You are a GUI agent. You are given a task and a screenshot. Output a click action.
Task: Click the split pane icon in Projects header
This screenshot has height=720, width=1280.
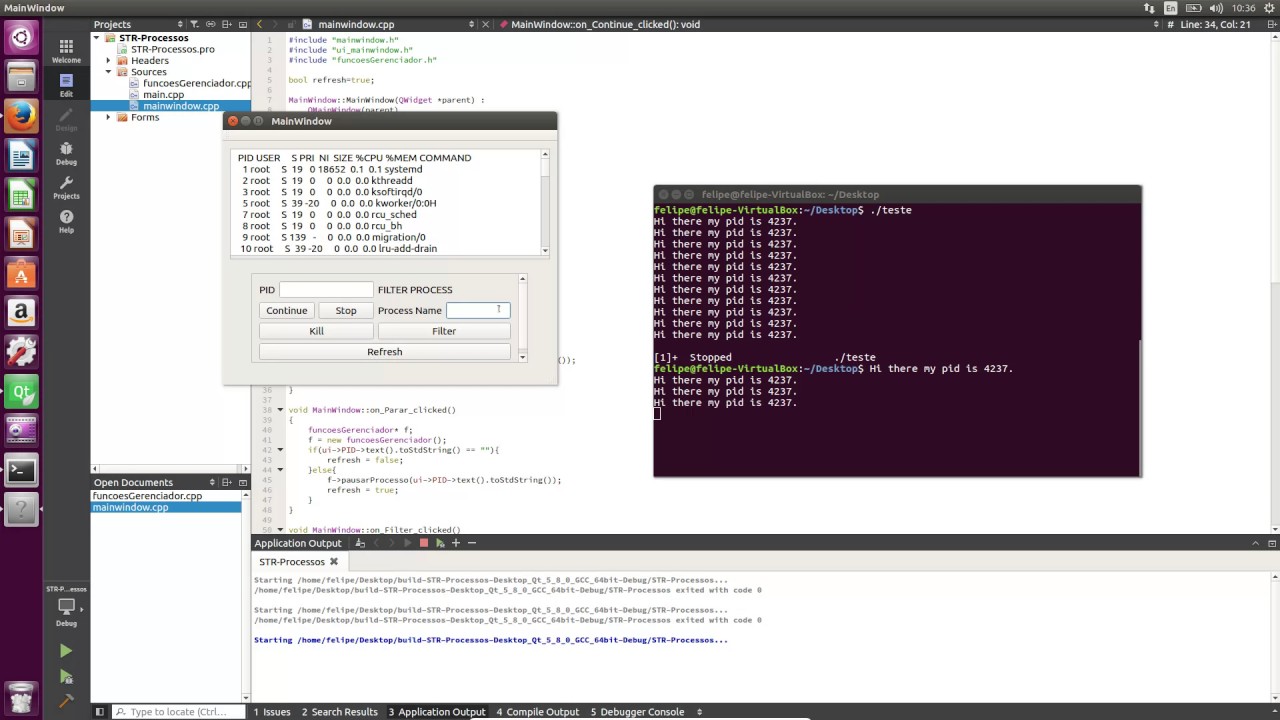click(228, 24)
